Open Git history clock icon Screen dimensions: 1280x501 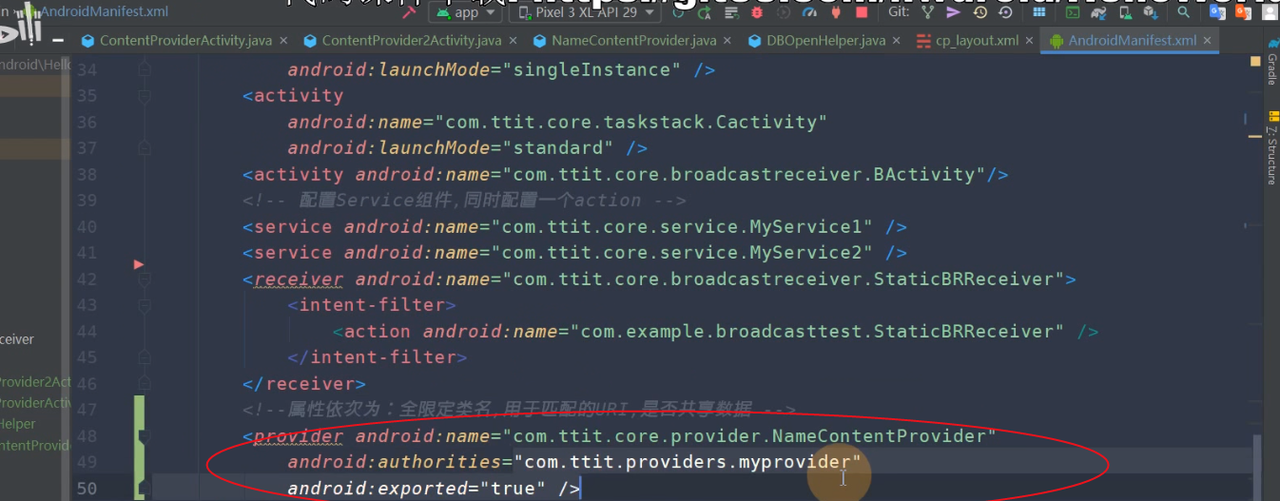pos(979,13)
